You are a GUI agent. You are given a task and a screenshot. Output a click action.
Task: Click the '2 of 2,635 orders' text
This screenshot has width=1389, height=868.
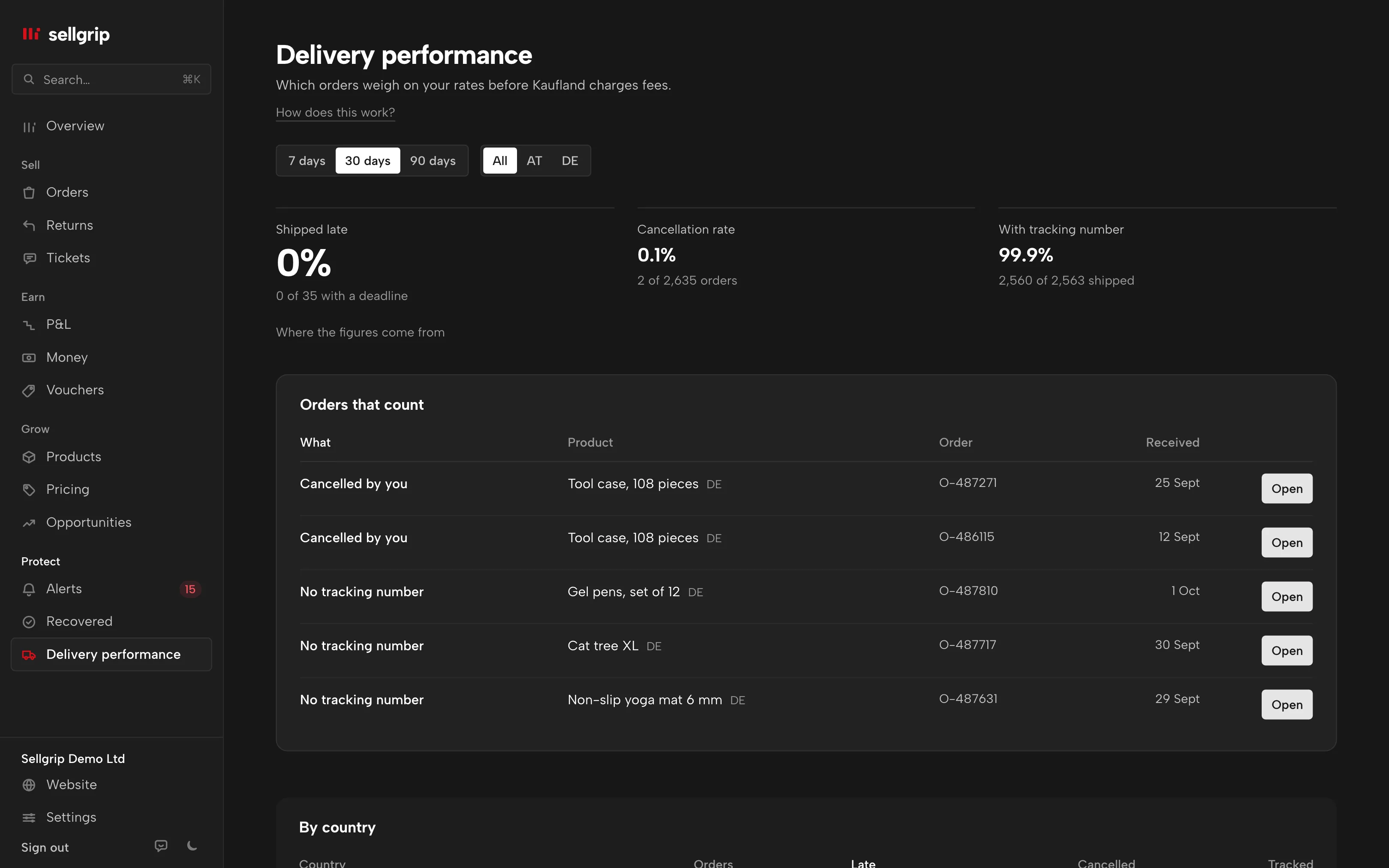click(687, 281)
